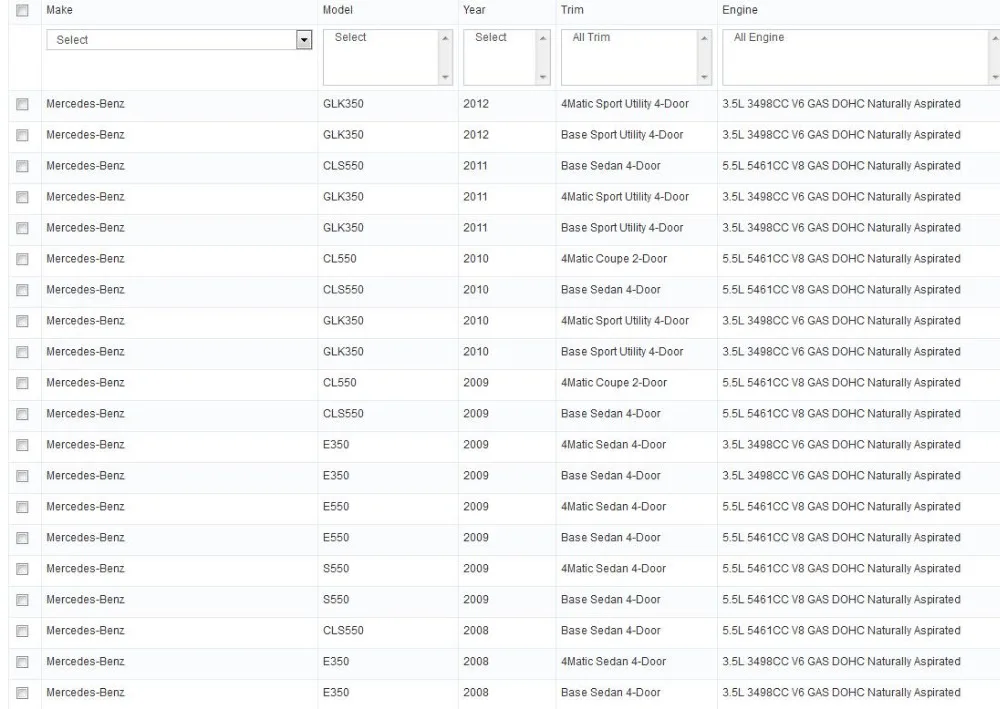Click the 4Matic Sport Utility 4-Door trim for 2011
This screenshot has width=1000, height=709.
pyautogui.click(x=625, y=197)
